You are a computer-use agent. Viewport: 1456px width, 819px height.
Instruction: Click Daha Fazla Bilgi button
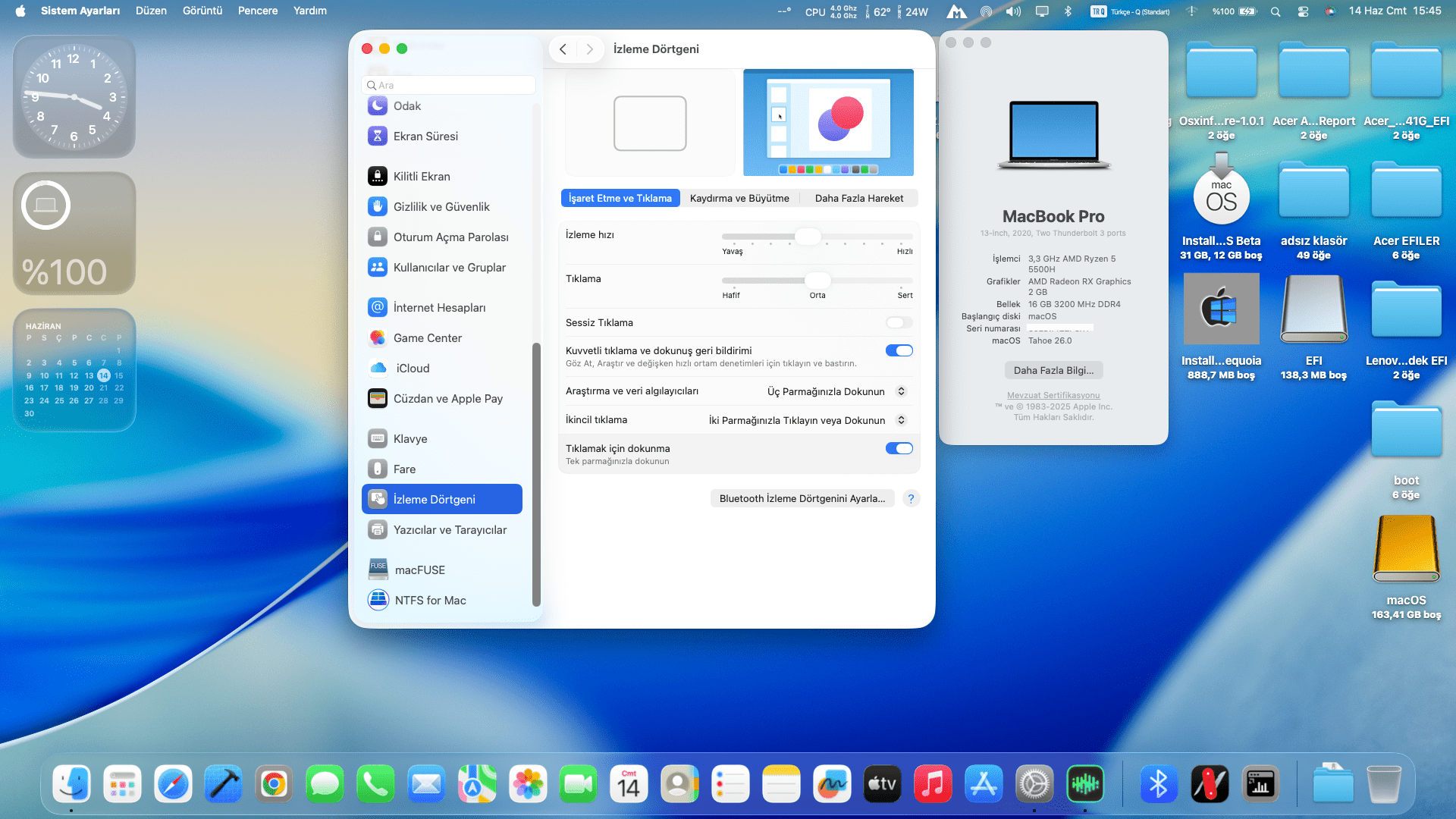(x=1053, y=371)
